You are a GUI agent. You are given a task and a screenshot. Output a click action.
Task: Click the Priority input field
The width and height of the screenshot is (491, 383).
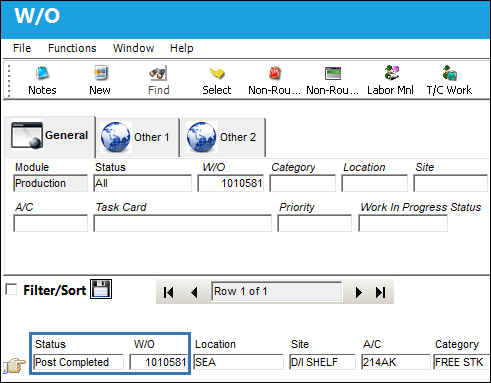pyautogui.click(x=315, y=223)
